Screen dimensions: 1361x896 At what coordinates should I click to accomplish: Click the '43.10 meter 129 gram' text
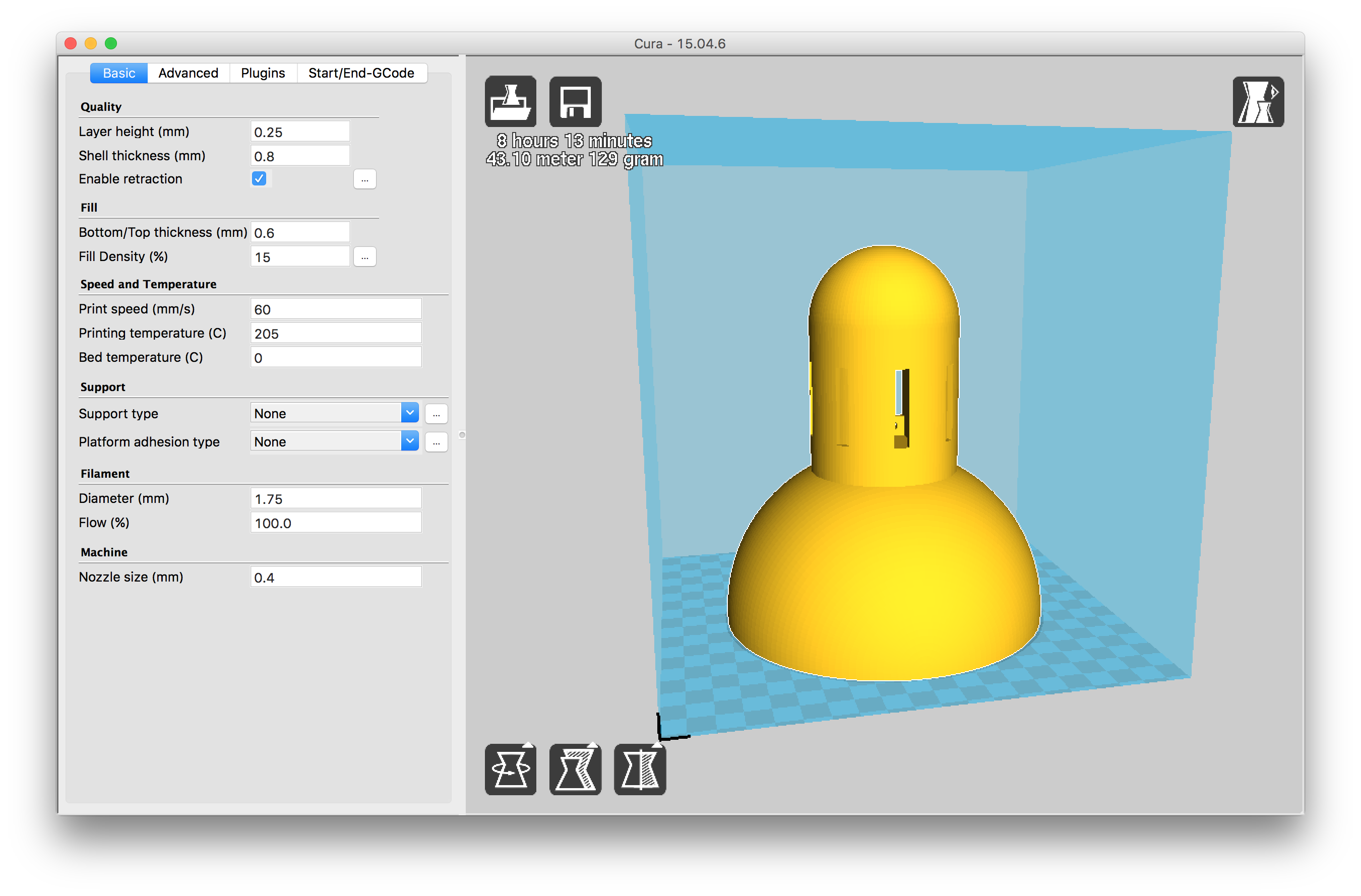(574, 159)
